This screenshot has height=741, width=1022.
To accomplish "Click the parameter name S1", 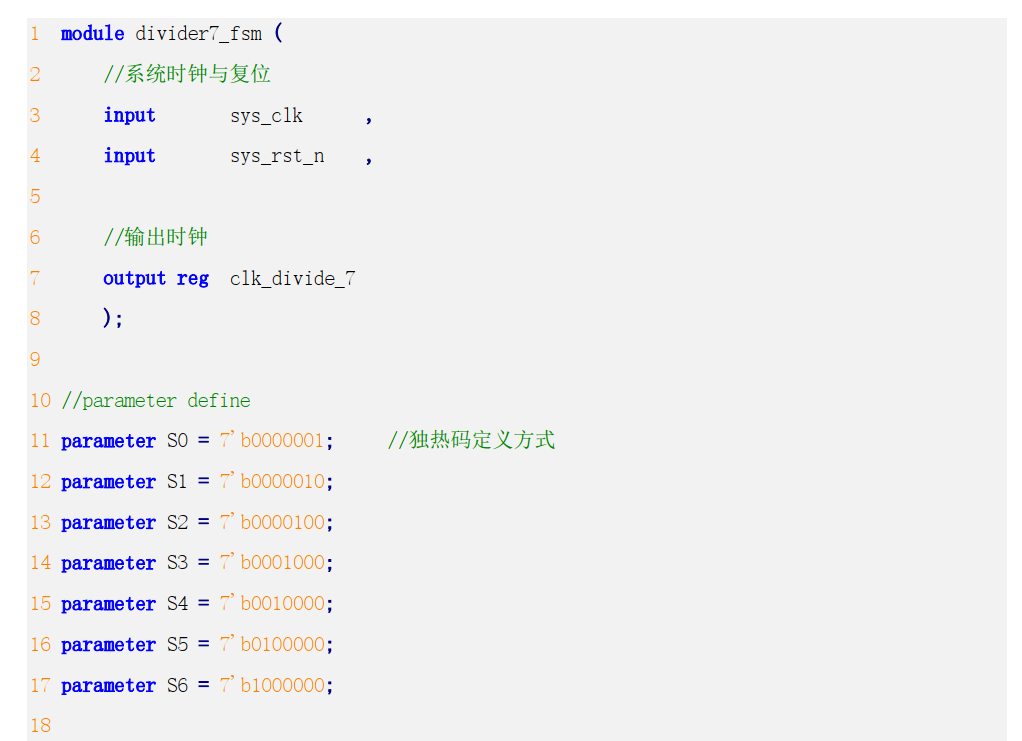I will pos(177,482).
